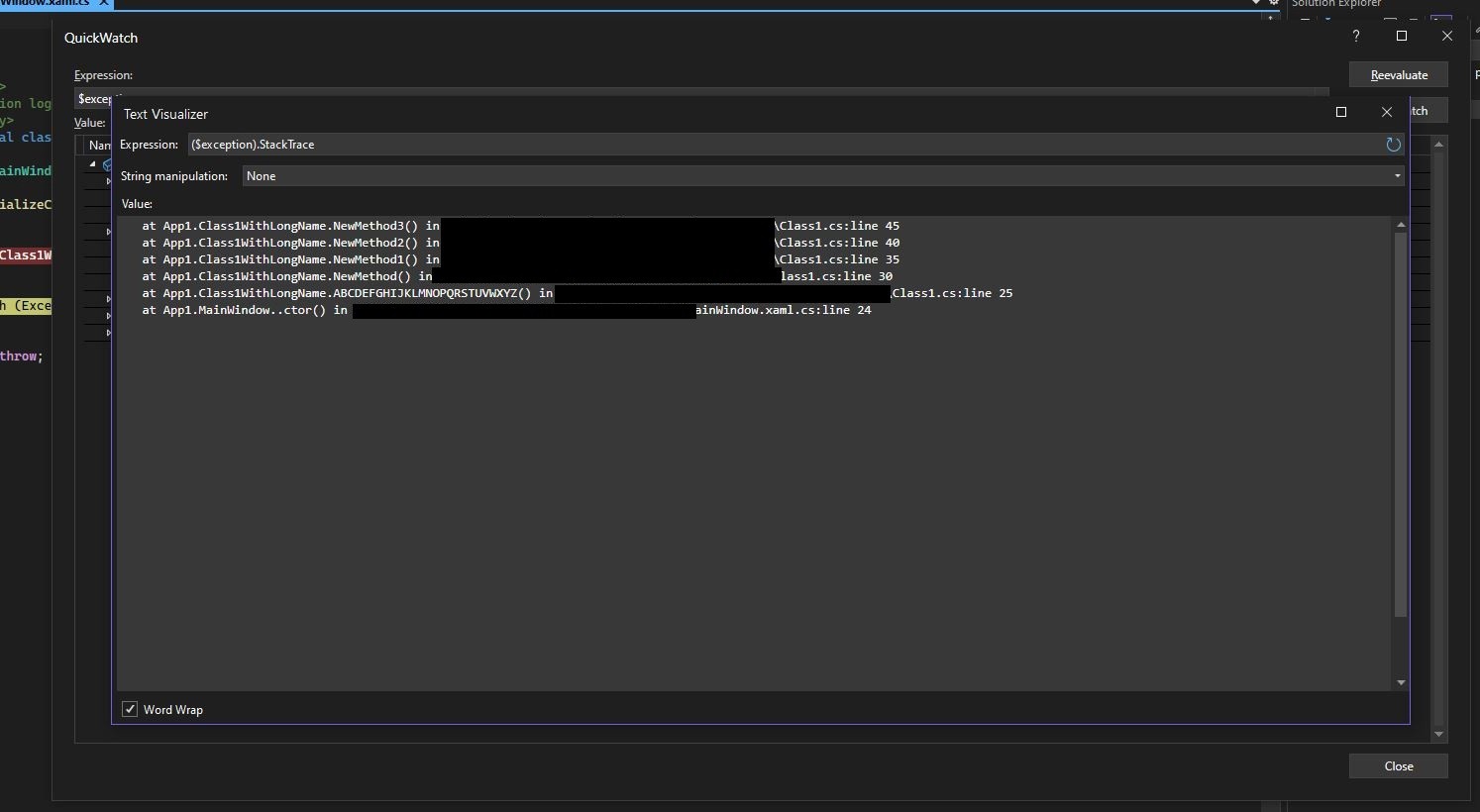Click the NewMethod() line 30 entry
The width and height of the screenshot is (1480, 812).
(517, 276)
